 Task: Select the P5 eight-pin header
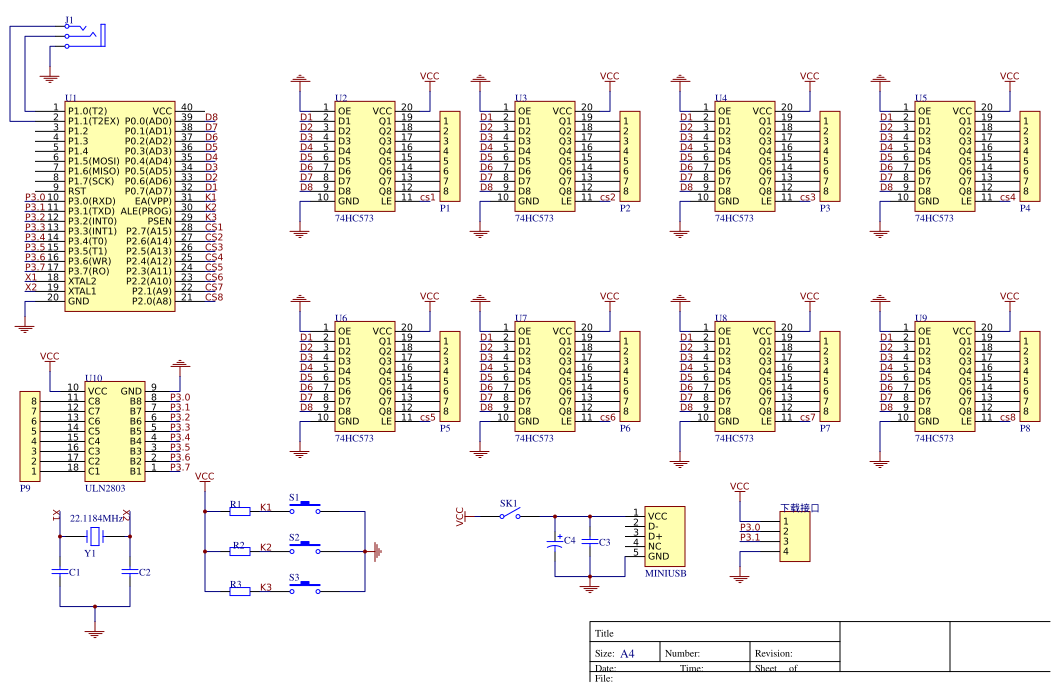coord(450,377)
